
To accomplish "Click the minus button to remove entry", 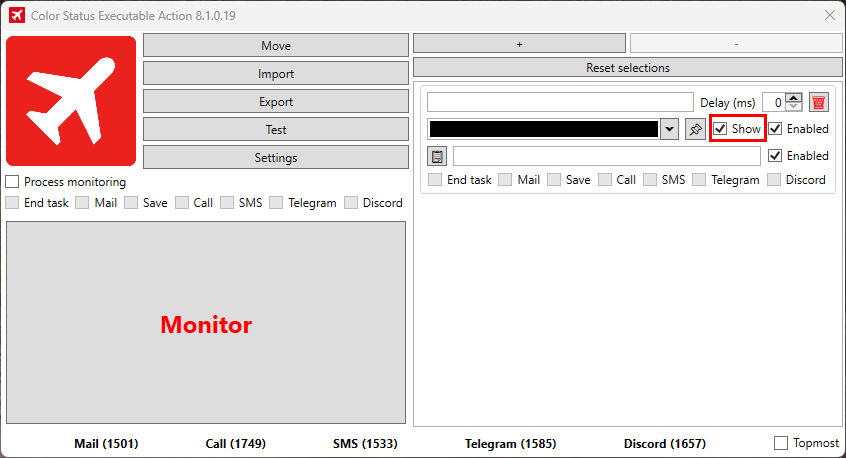I will 736,44.
